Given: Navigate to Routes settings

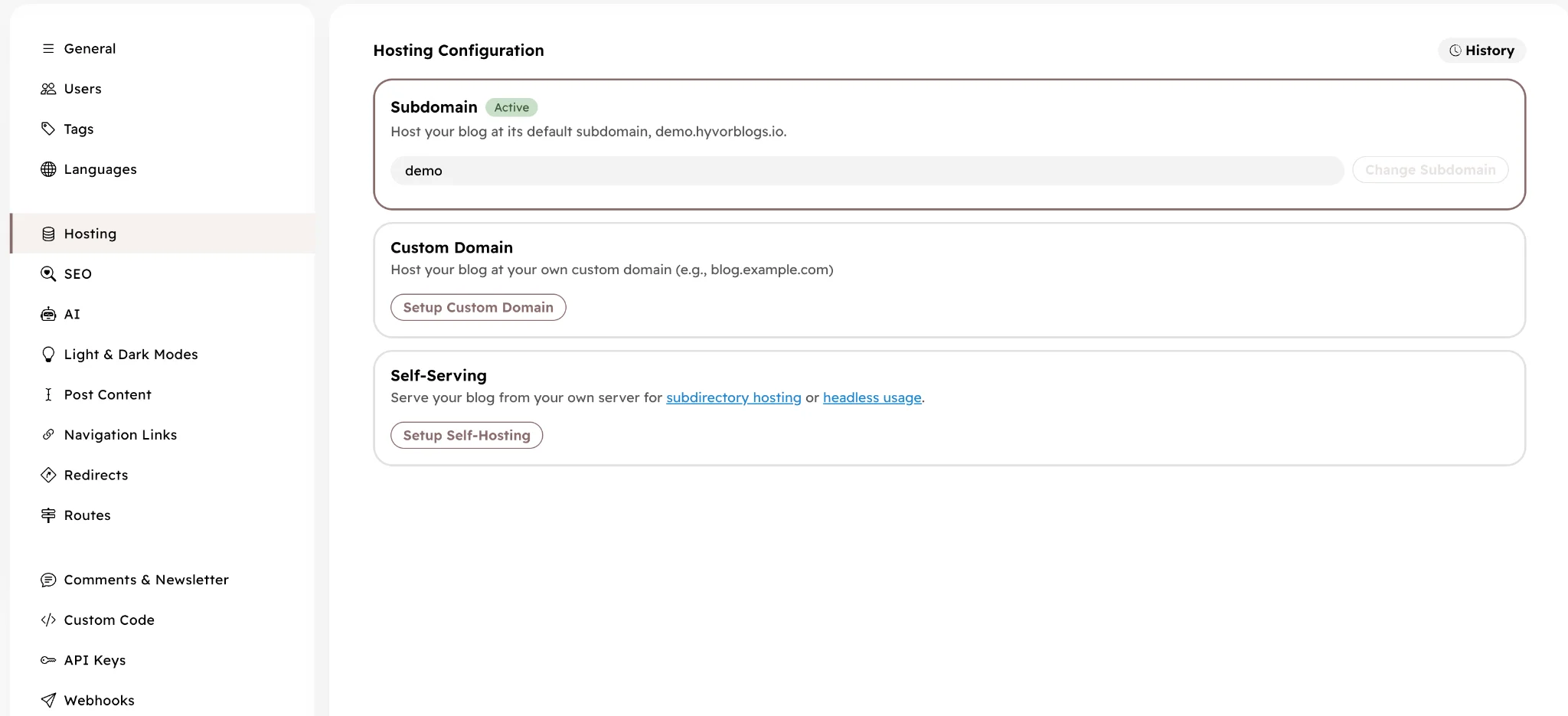Looking at the screenshot, I should pos(87,515).
